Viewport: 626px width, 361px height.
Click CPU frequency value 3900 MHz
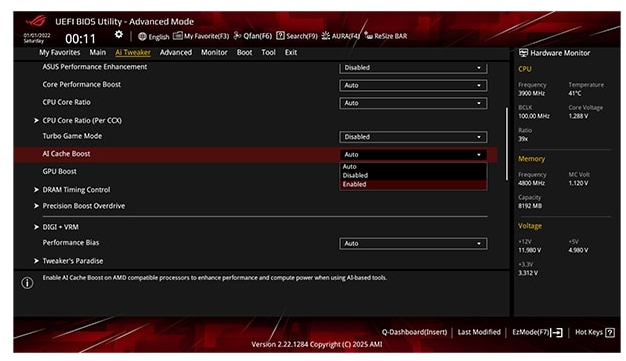[531, 93]
